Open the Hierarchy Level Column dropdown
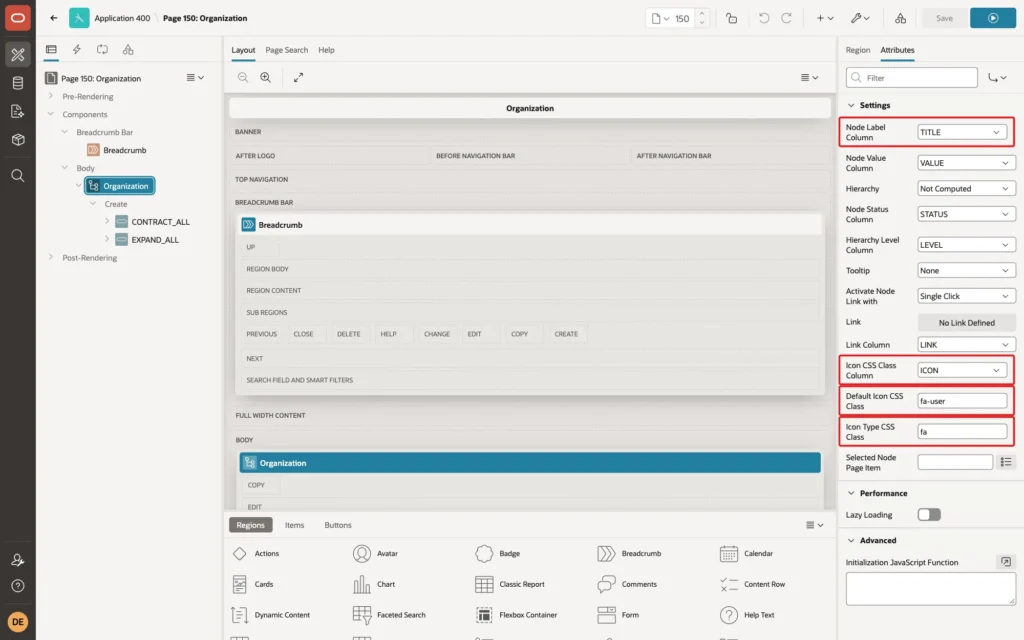 967,245
